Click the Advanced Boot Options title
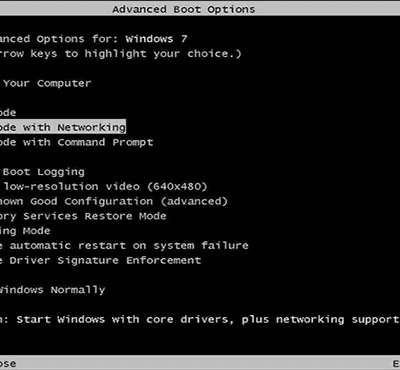 tap(184, 9)
